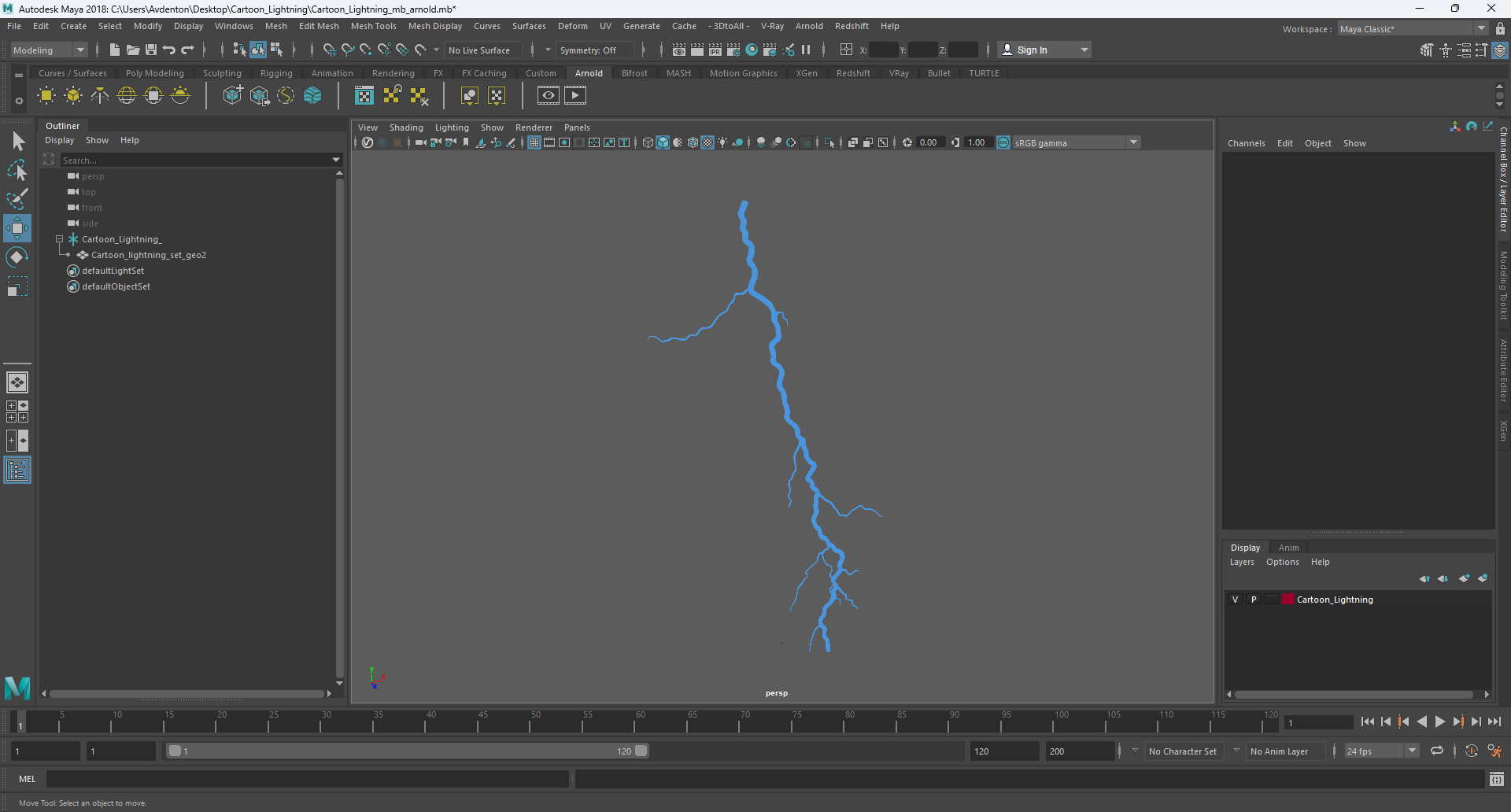Open a scene with folder icon
The image size is (1511, 812).
point(133,50)
